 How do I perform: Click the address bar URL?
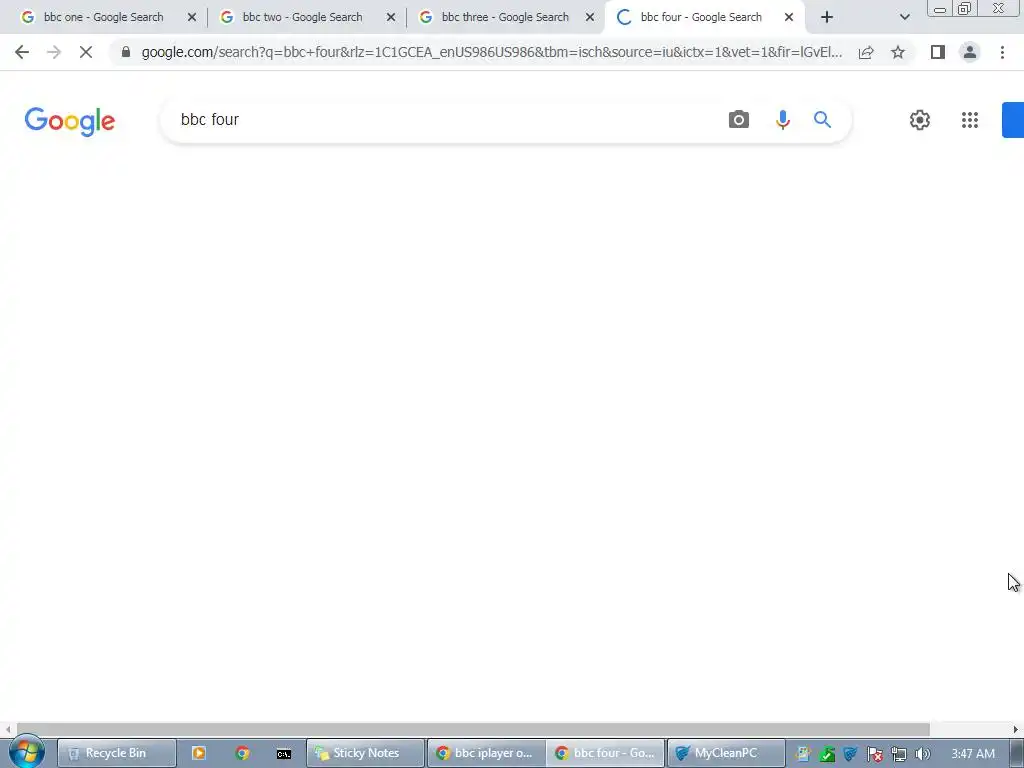(491, 52)
